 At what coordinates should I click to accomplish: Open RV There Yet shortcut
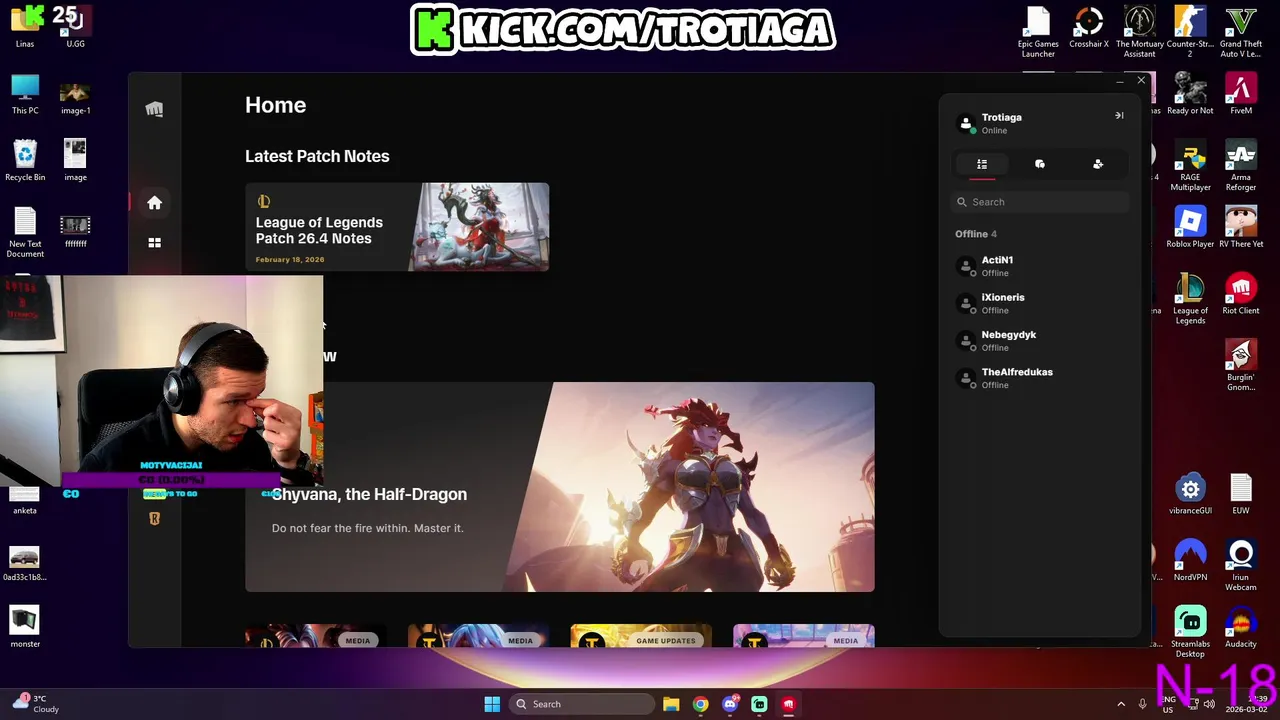(x=1241, y=228)
